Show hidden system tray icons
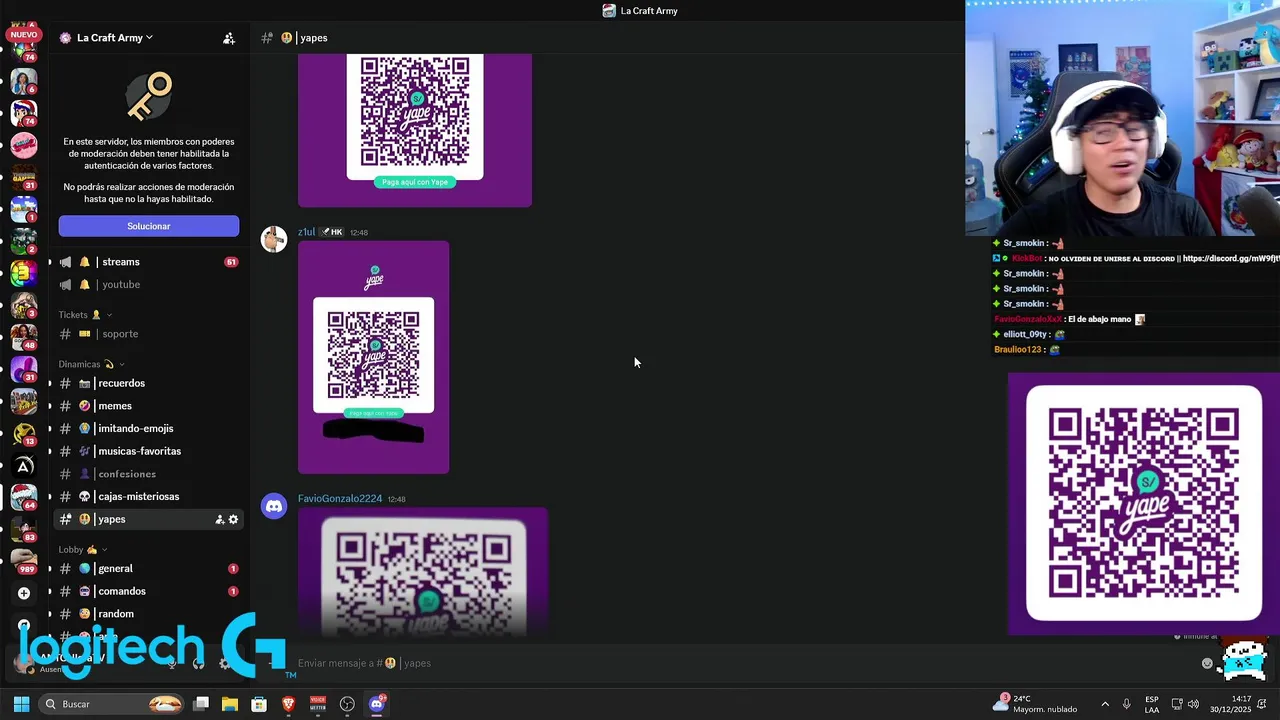This screenshot has width=1280, height=720. click(x=1105, y=704)
